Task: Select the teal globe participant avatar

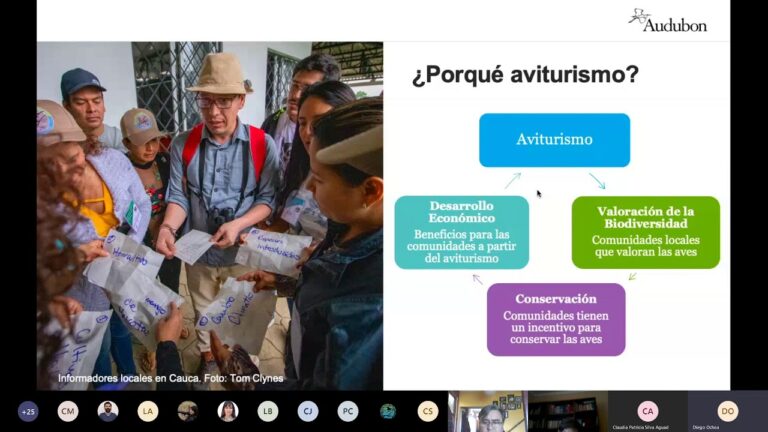Action: (x=388, y=411)
